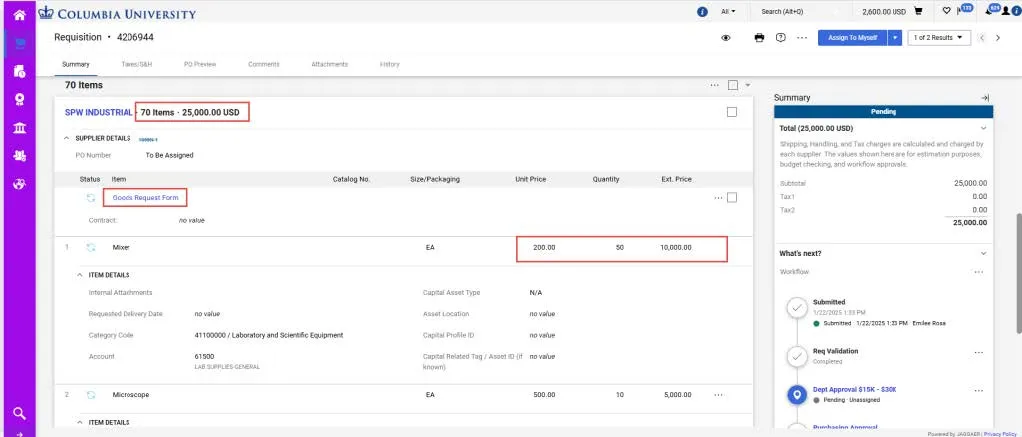Open the requisition more actions ellipsis
This screenshot has width=1022, height=437.
[x=802, y=38]
